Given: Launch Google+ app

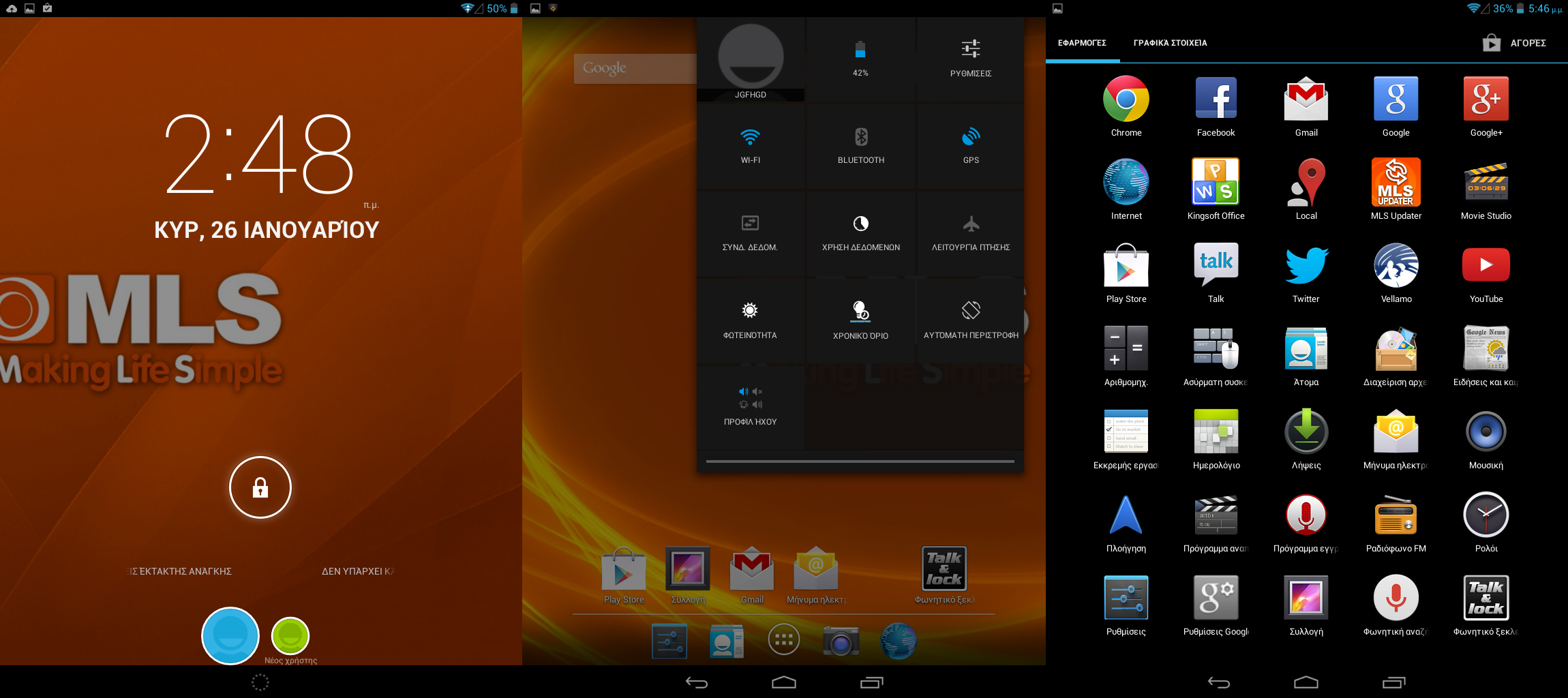Looking at the screenshot, I should pos(1486,99).
